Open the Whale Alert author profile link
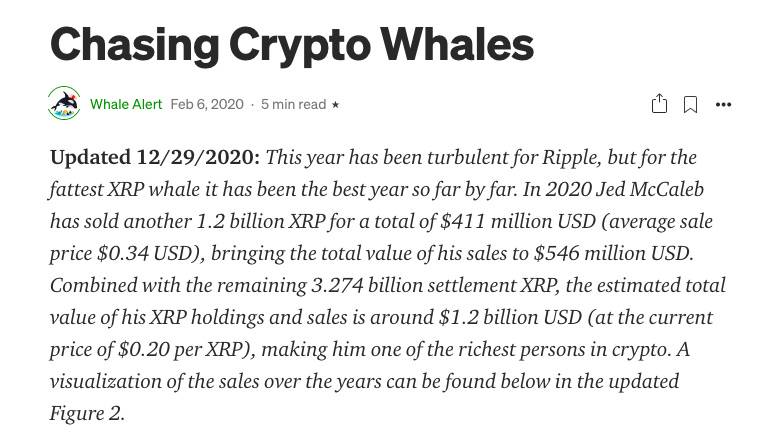This screenshot has height=446, width=764. [126, 104]
